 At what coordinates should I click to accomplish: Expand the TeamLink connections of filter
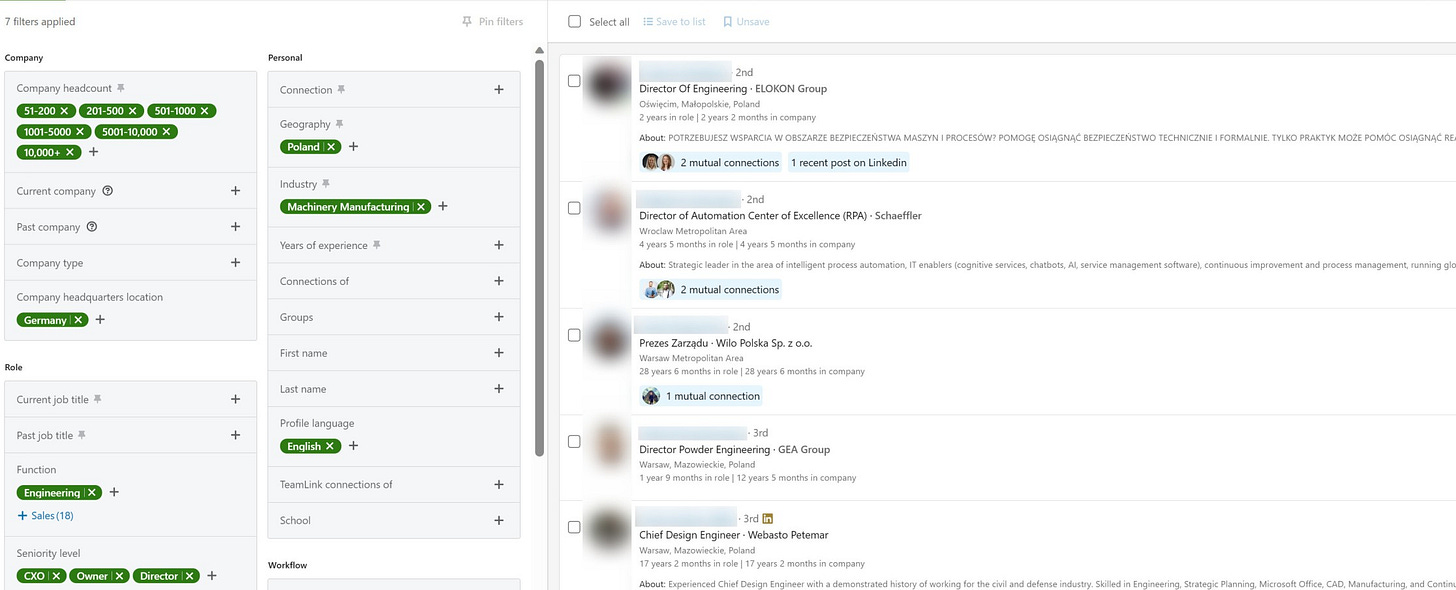[x=499, y=484]
